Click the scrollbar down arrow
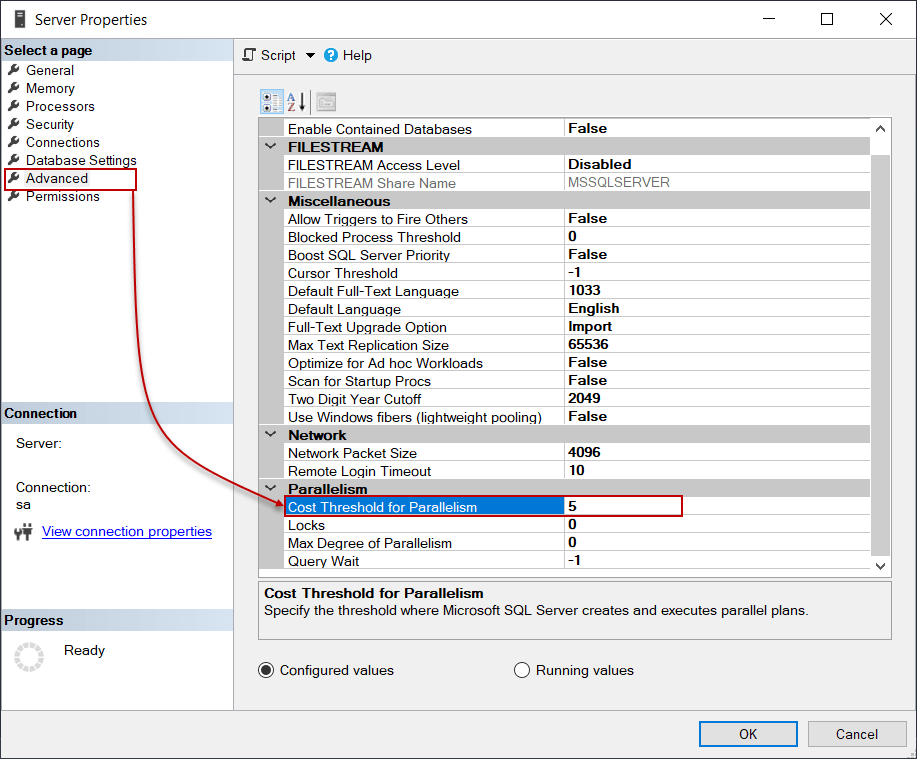 point(879,565)
